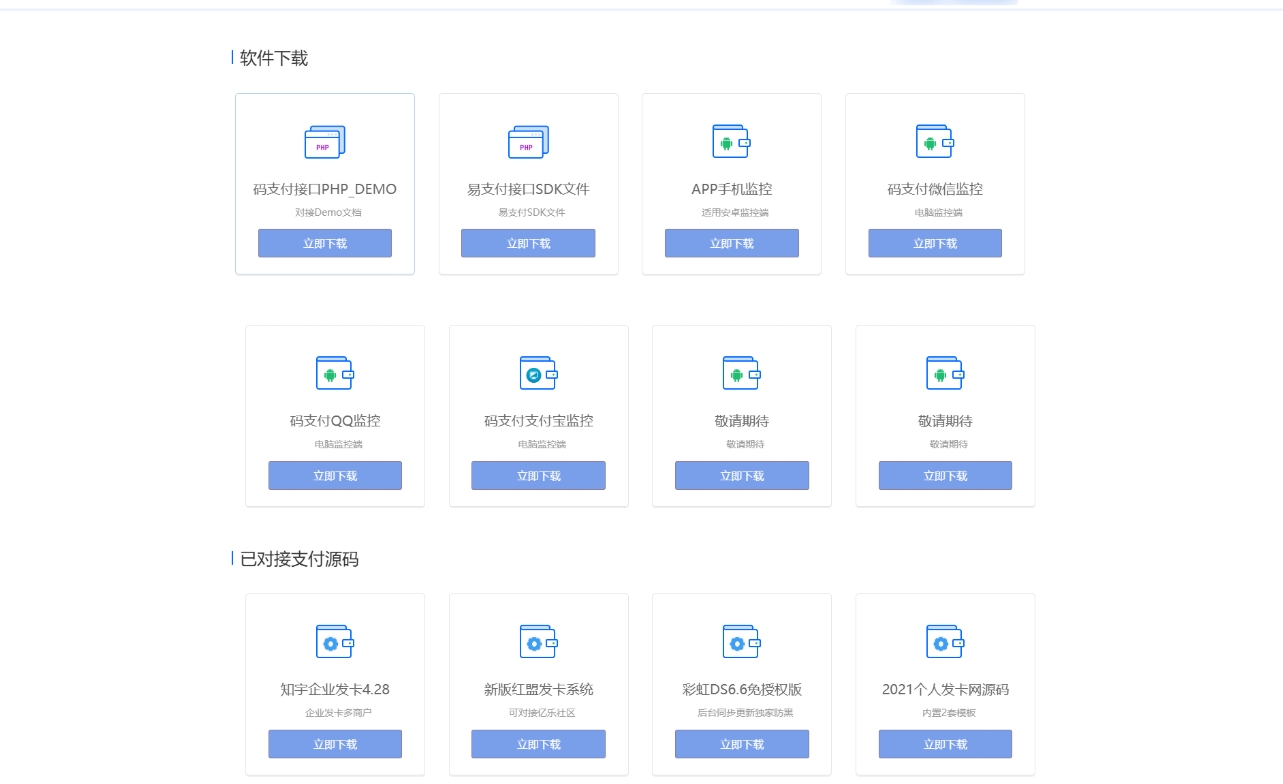Select the gear icon for 2021个人发卡网源码
This screenshot has width=1283, height=784.
click(945, 642)
